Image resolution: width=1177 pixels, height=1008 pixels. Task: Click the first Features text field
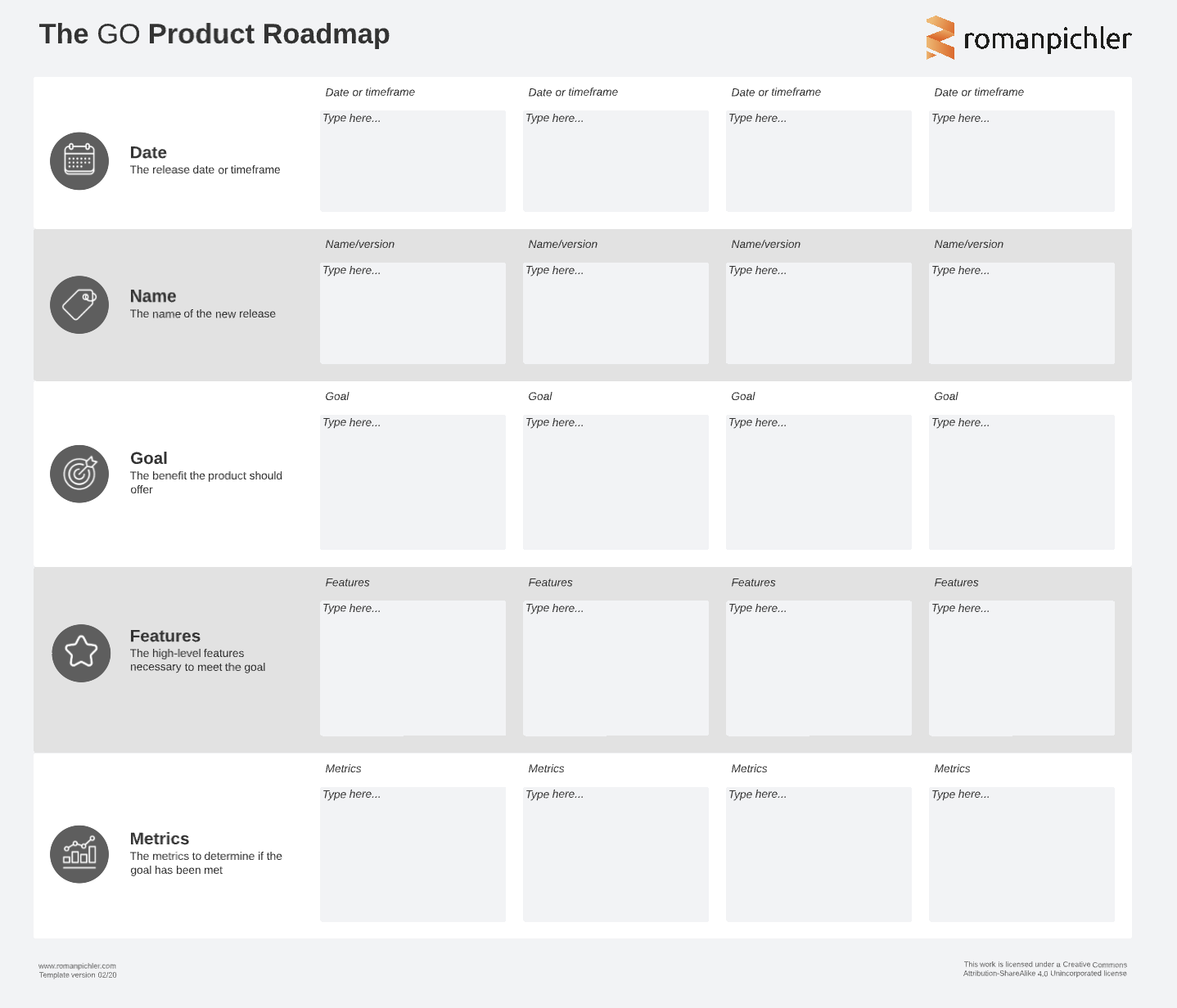[413, 668]
